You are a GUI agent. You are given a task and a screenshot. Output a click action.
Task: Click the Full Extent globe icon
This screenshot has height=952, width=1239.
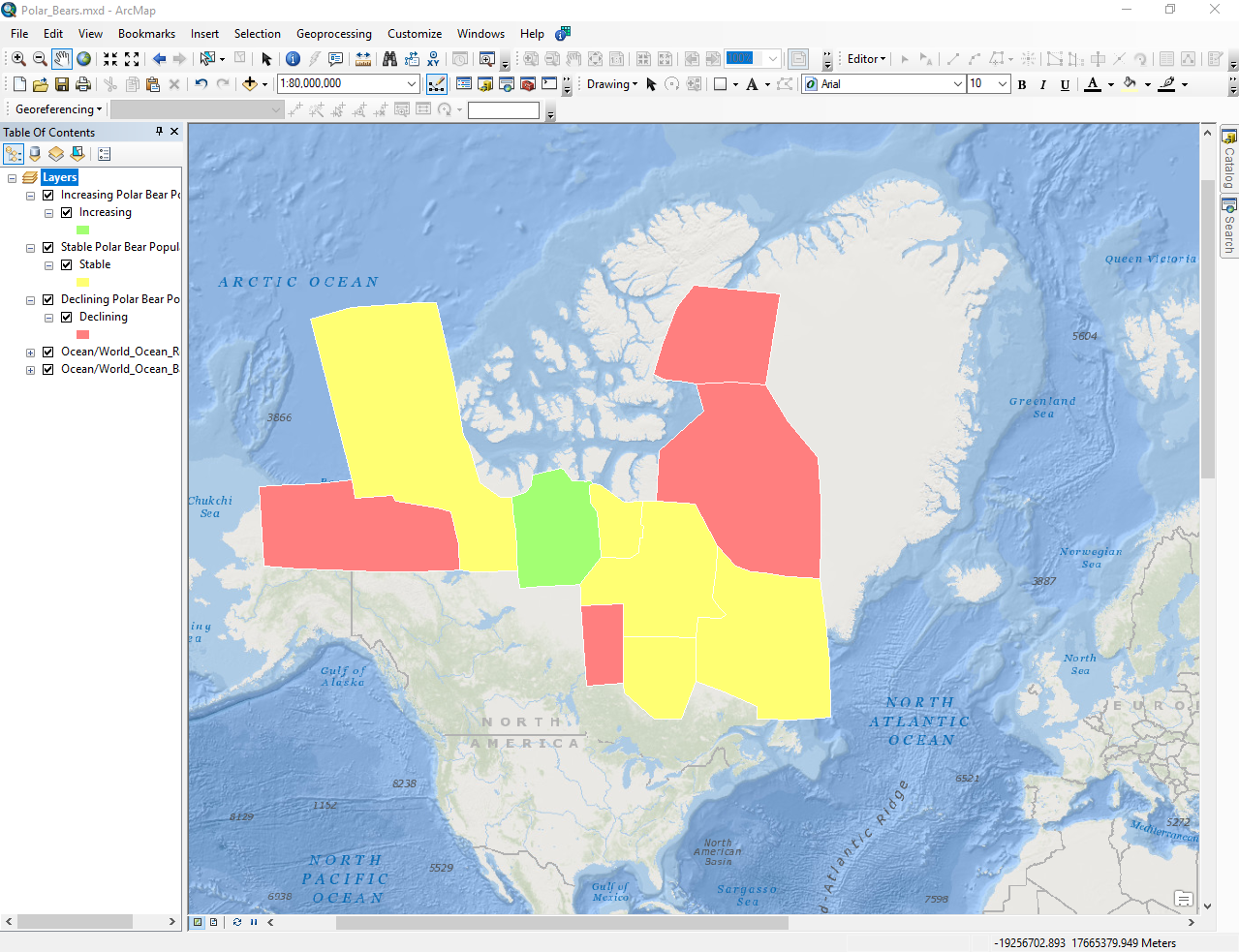[84, 59]
